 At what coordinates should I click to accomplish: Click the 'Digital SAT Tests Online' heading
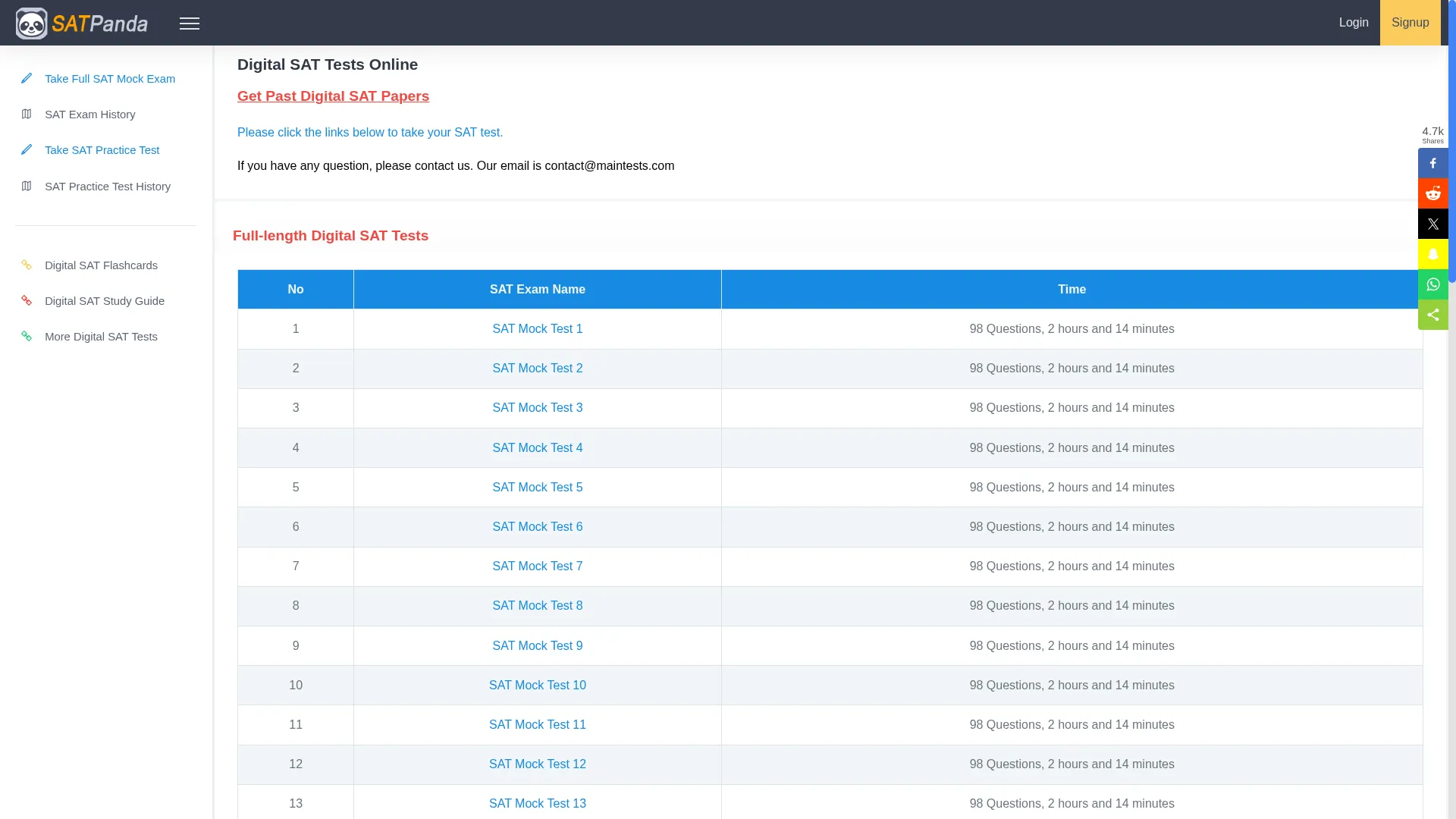coord(328,64)
